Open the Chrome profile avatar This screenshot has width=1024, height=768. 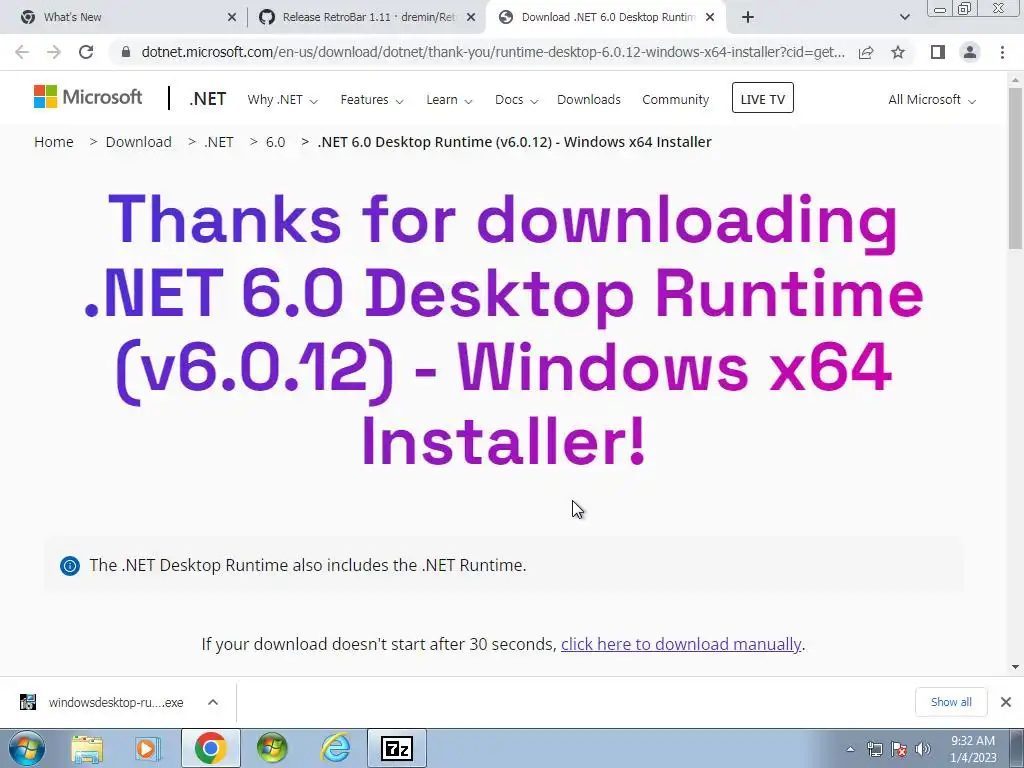[970, 52]
